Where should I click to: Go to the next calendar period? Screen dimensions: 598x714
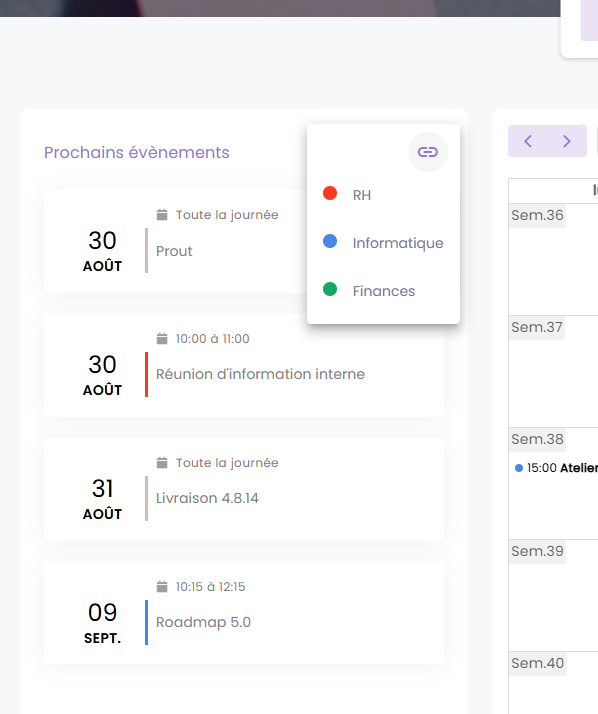(x=567, y=141)
